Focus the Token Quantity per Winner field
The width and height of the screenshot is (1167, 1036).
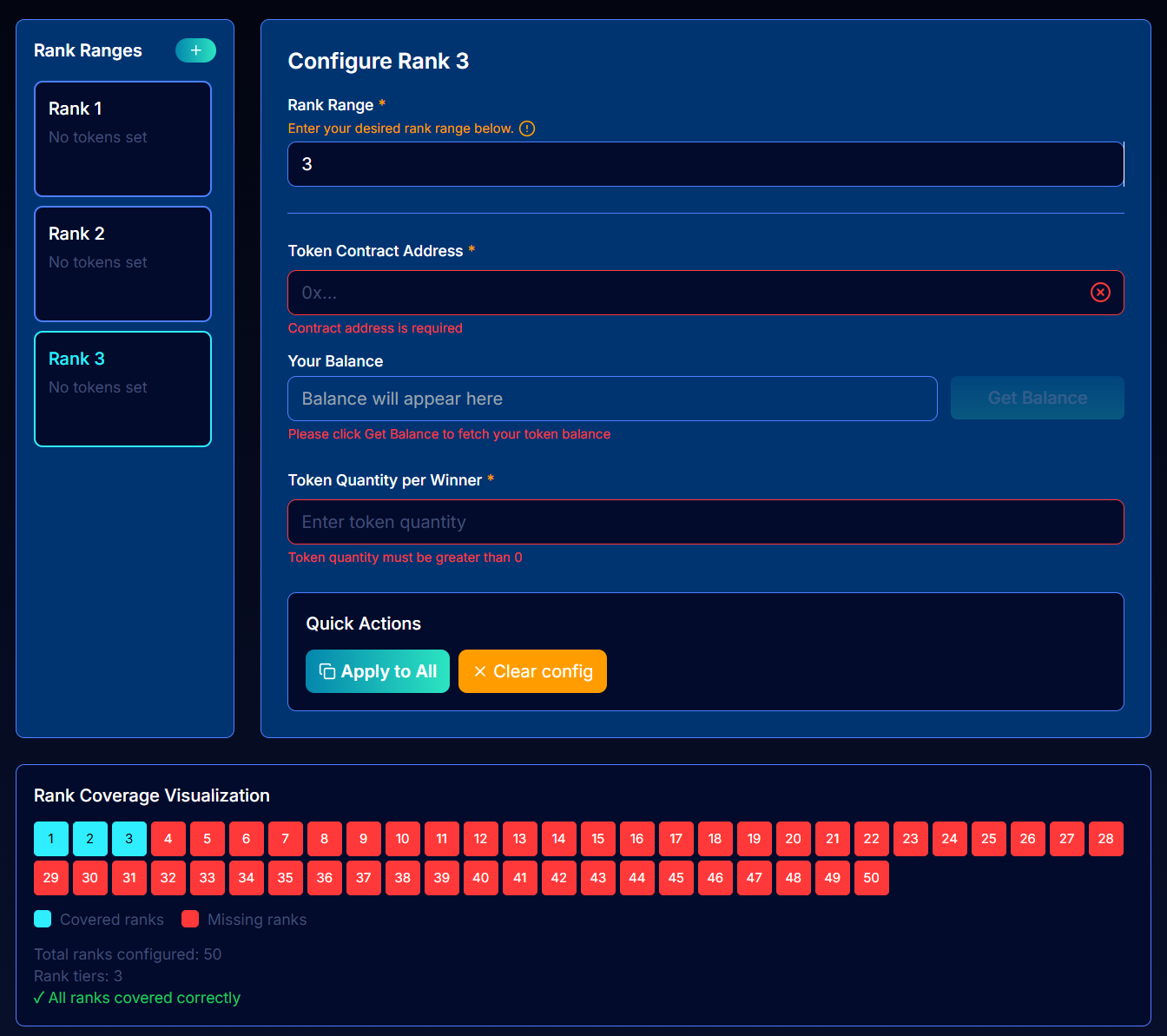point(705,522)
